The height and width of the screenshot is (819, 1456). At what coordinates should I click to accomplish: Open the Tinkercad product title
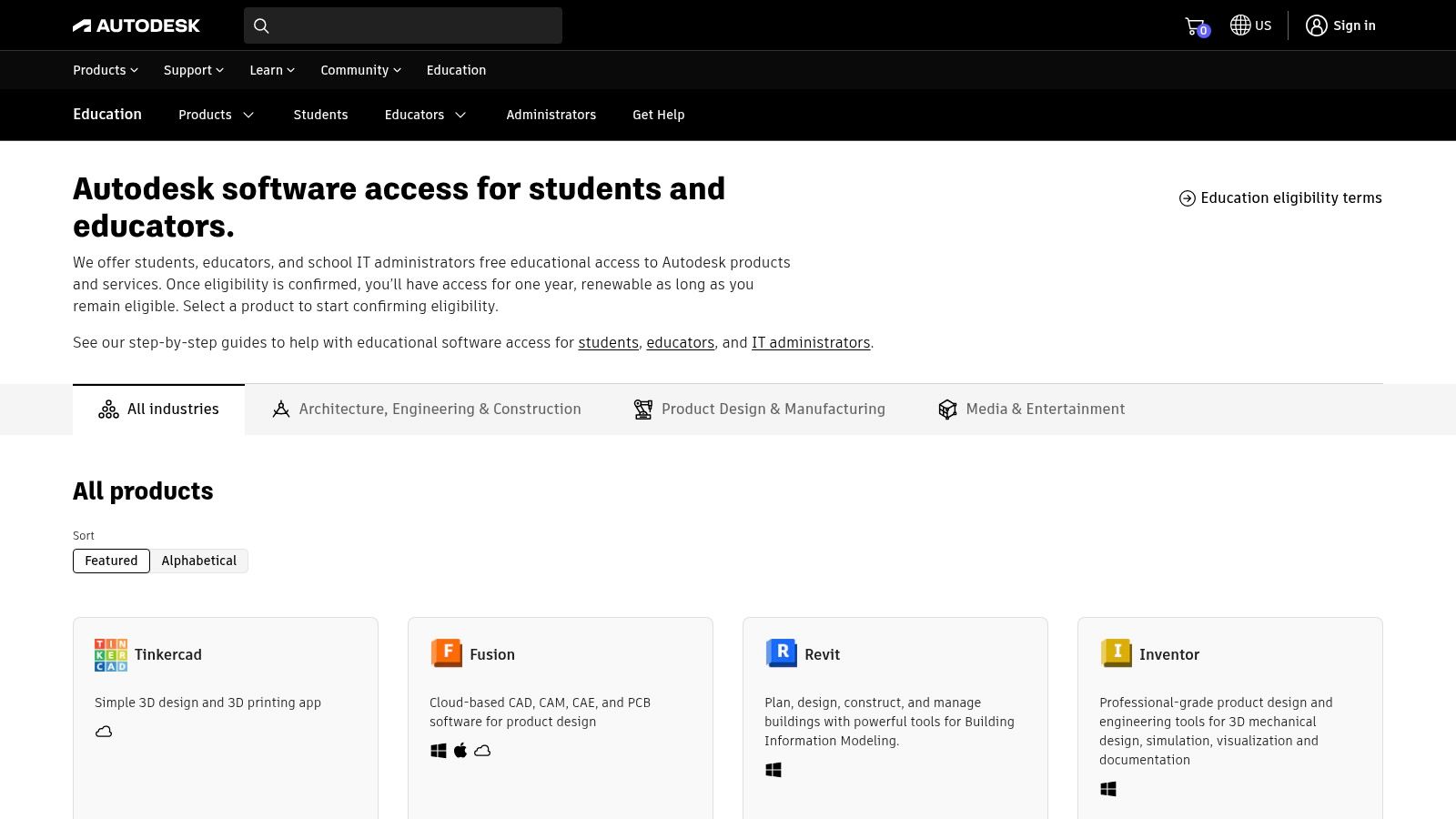168,654
